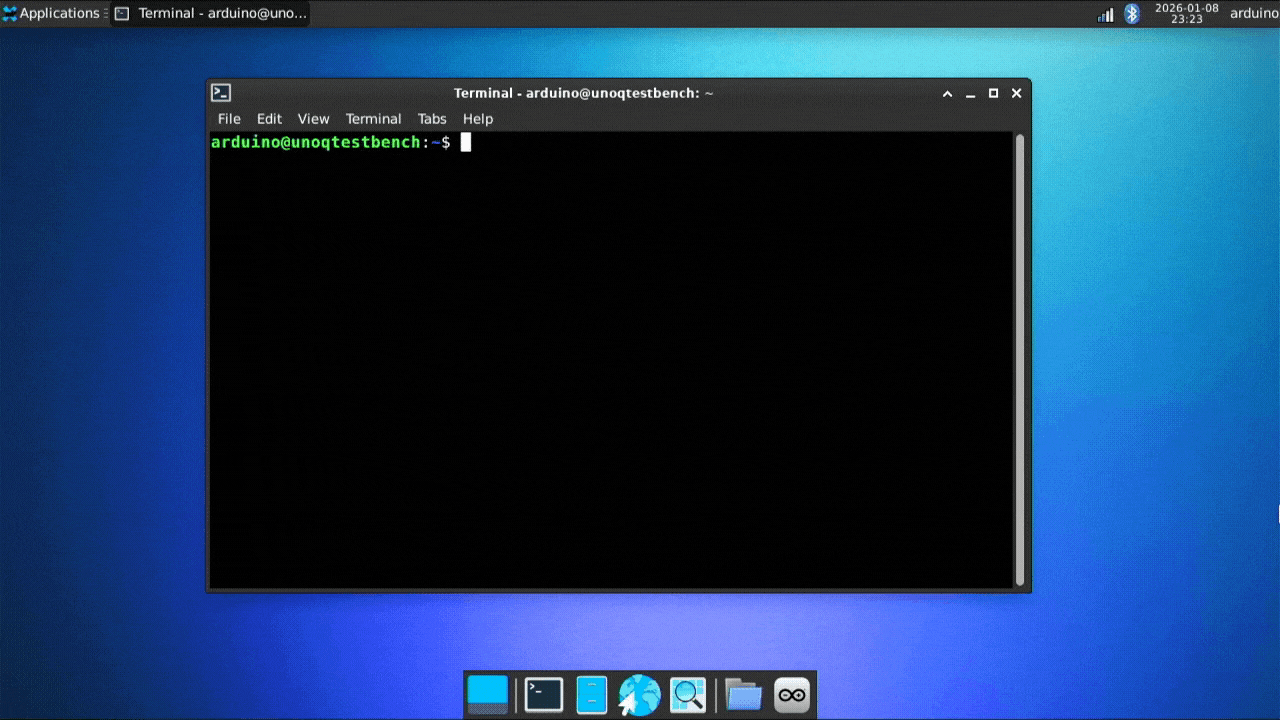Screen dimensions: 1280x720
Task: Open Application Finder magnifier icon
Action: [x=688, y=695]
